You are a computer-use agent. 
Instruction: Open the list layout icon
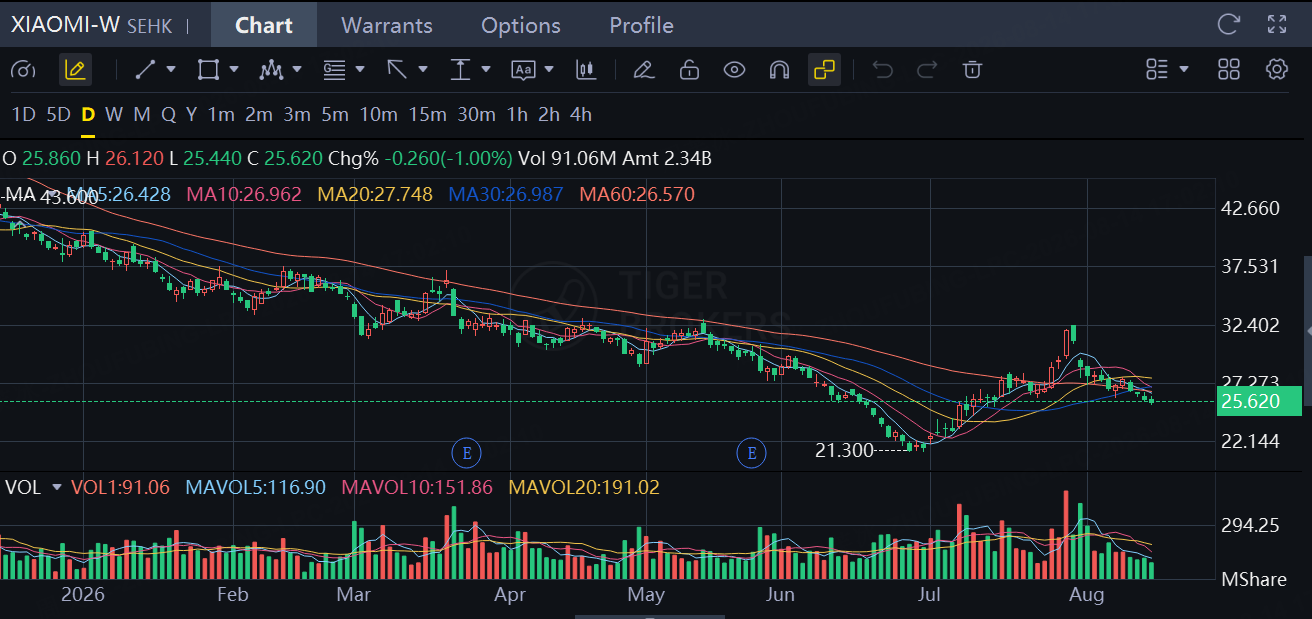pos(1157,70)
